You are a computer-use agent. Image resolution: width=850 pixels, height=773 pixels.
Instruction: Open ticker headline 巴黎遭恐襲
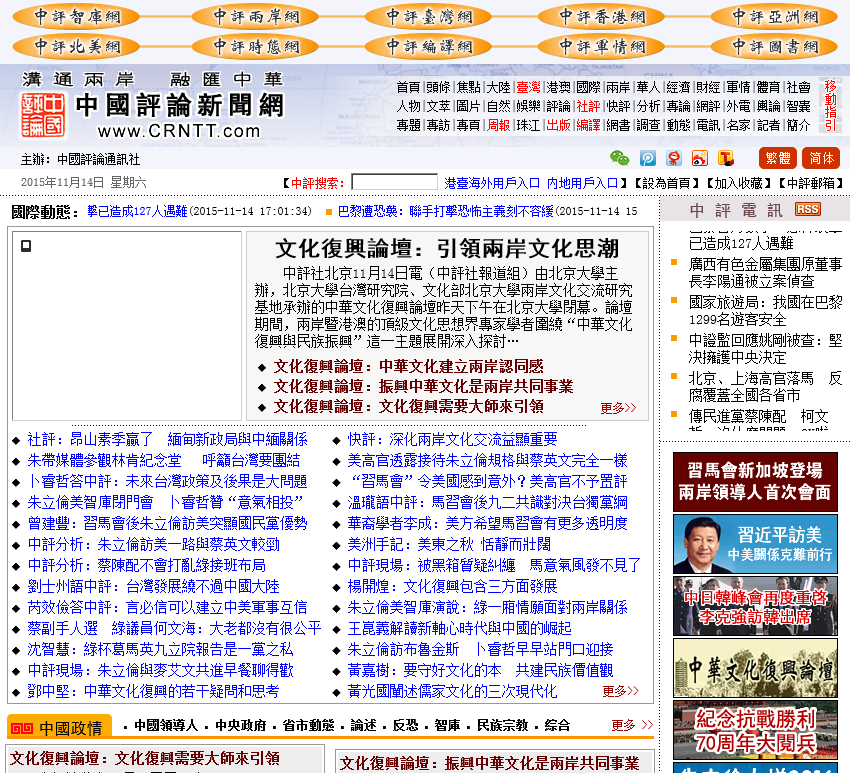pos(445,211)
